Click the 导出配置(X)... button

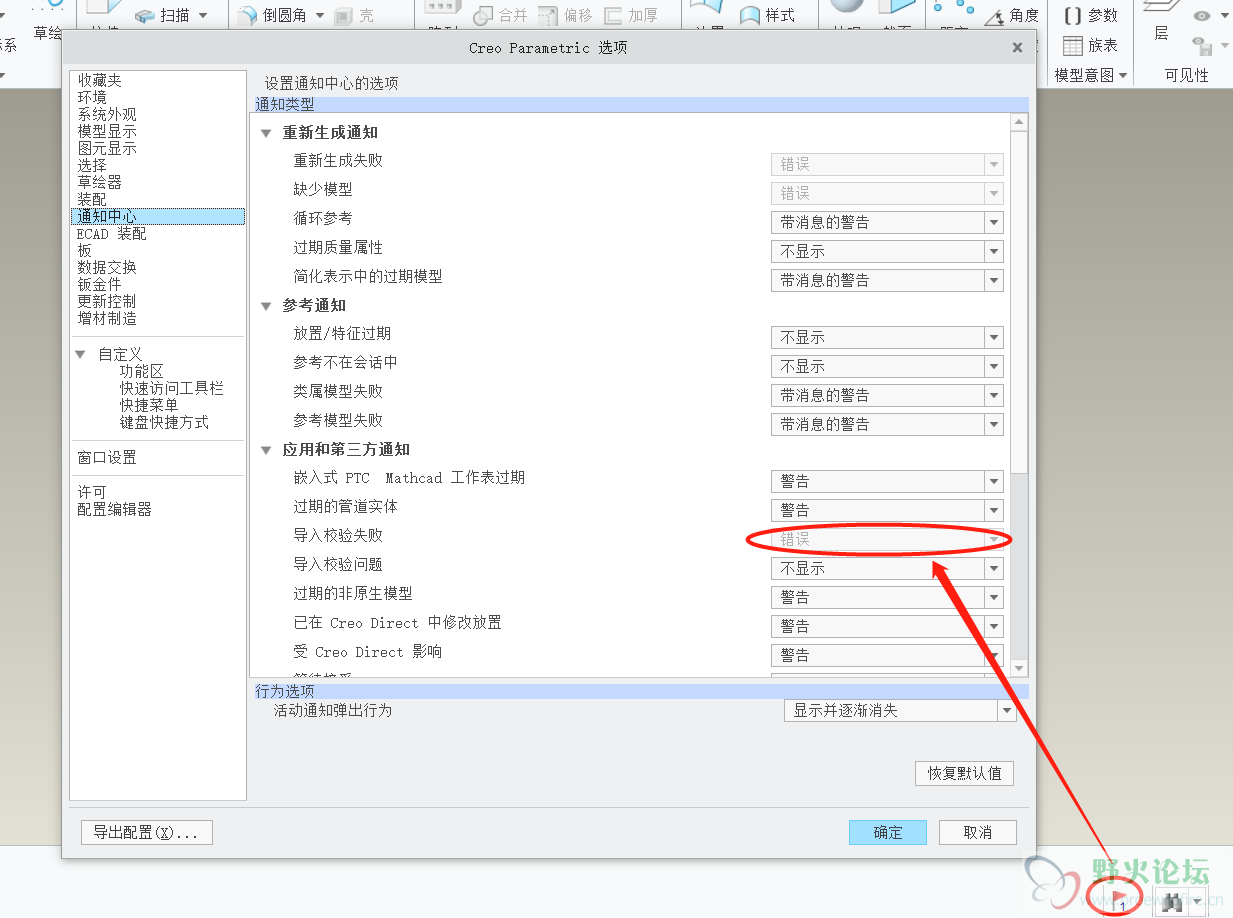tap(147, 832)
